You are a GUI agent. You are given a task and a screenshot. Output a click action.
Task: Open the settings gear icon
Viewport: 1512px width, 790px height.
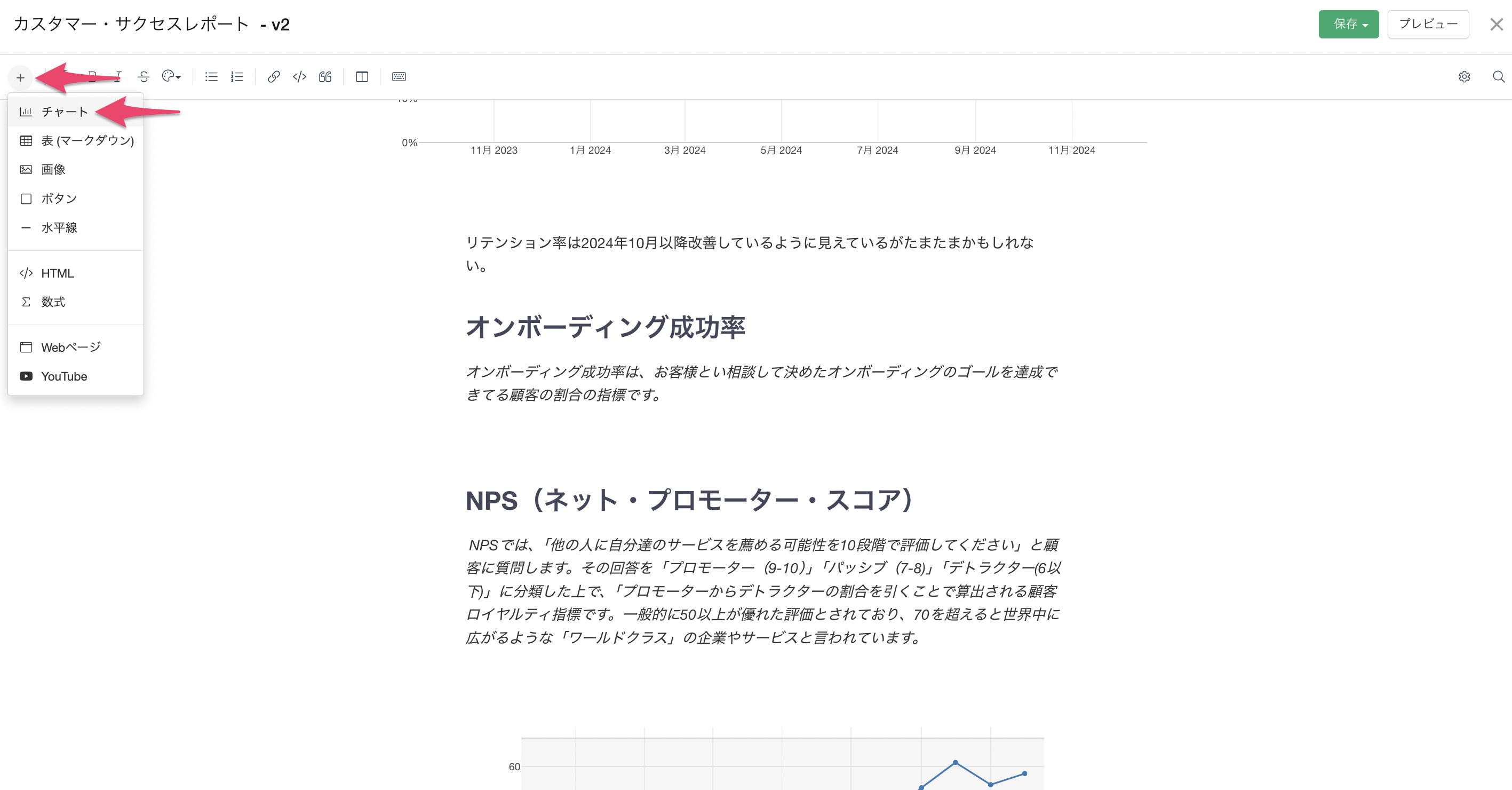coord(1465,76)
